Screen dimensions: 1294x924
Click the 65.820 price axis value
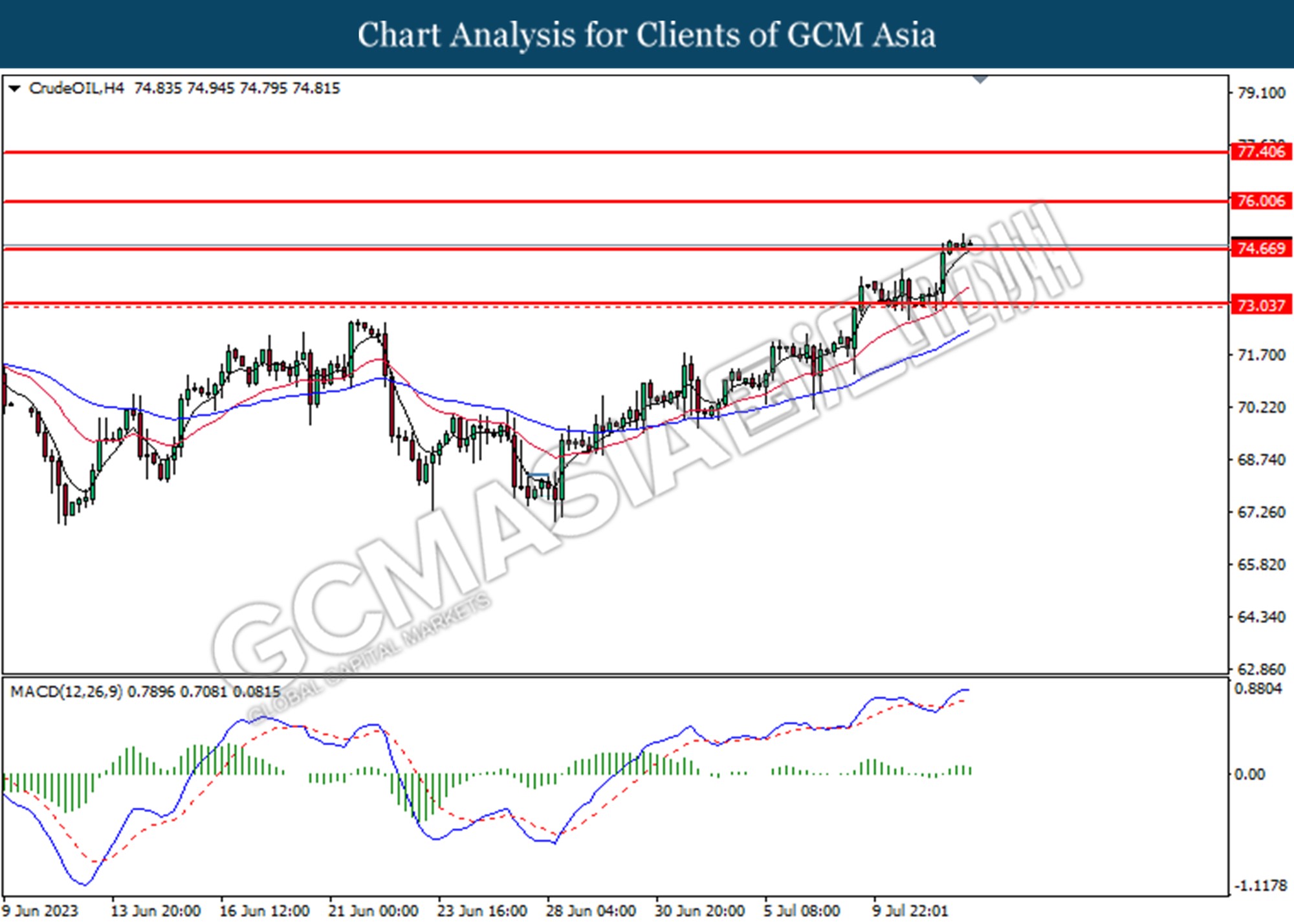(x=1261, y=564)
